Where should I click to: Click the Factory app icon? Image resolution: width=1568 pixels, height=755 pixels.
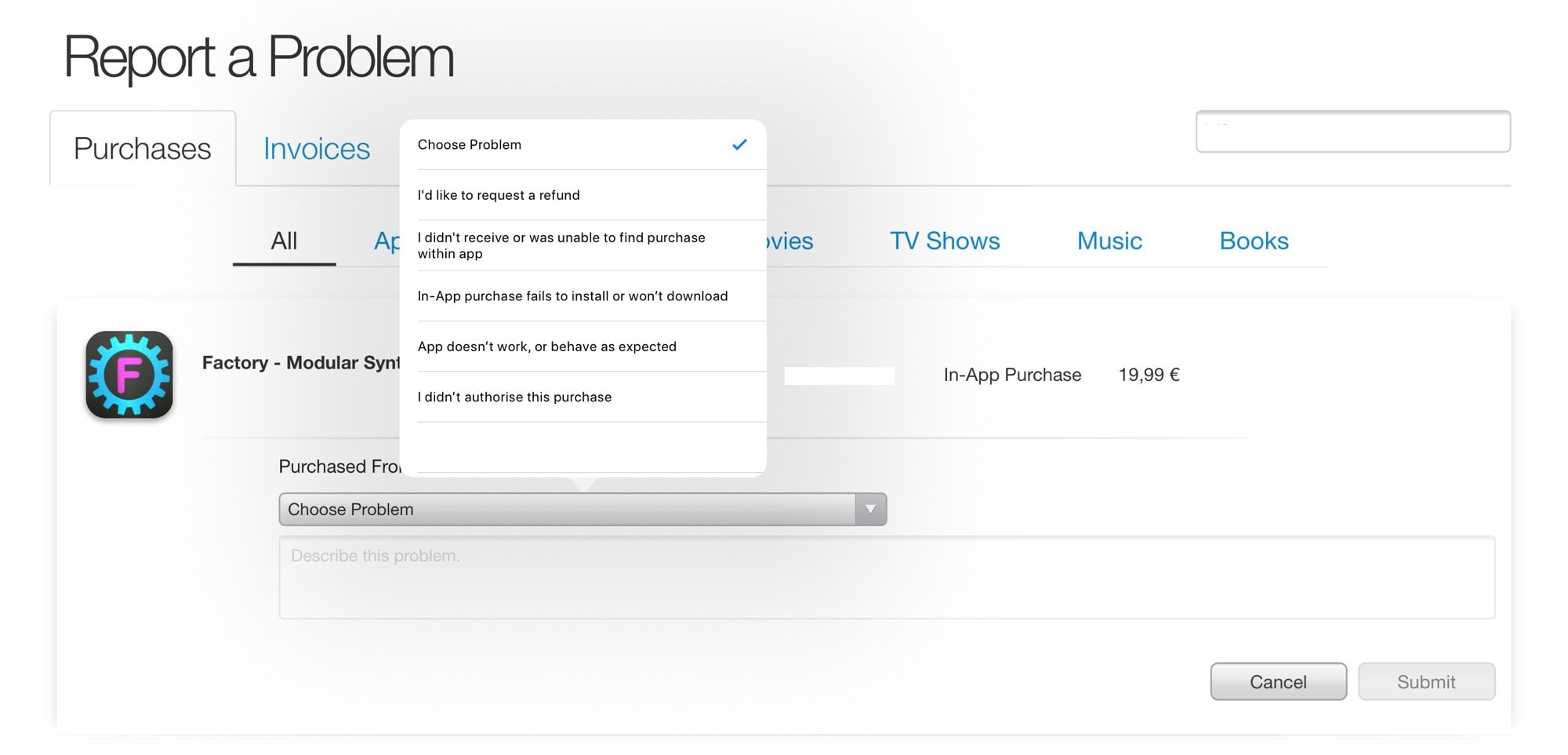click(x=129, y=375)
